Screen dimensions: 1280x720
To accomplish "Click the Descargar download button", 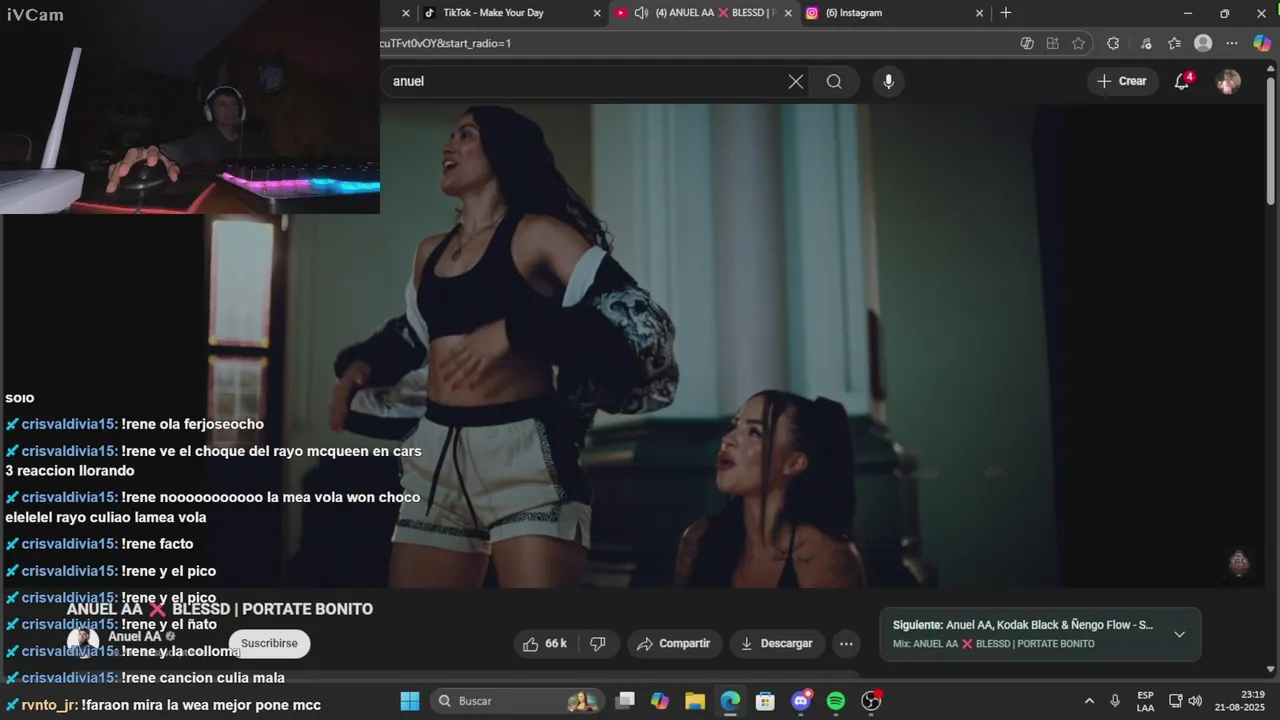I will (776, 644).
